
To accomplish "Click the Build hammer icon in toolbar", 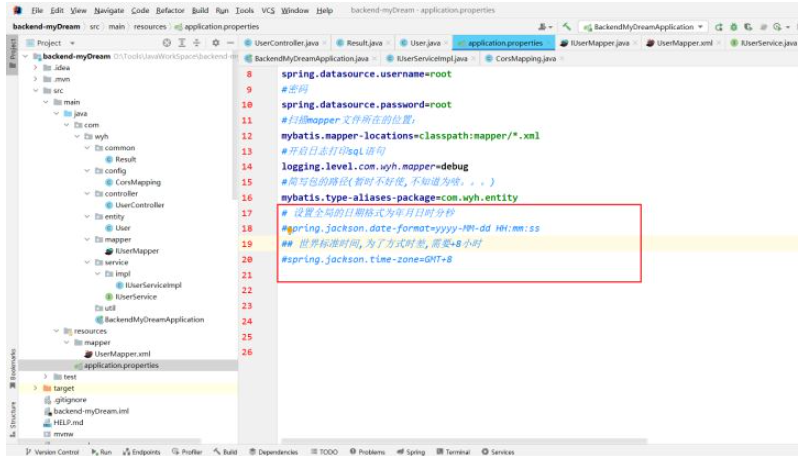I will (567, 27).
